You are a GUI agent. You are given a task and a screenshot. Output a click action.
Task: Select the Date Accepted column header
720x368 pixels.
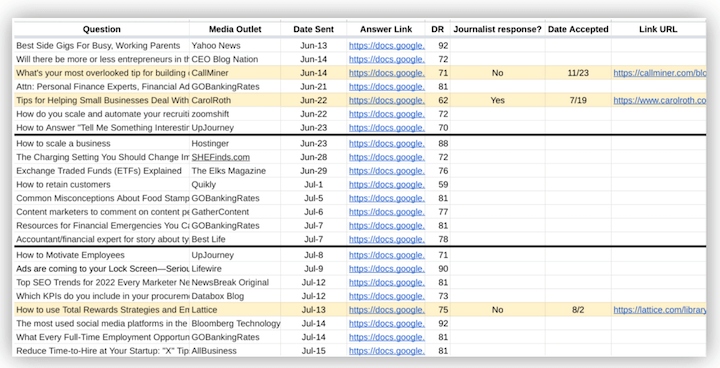578,29
